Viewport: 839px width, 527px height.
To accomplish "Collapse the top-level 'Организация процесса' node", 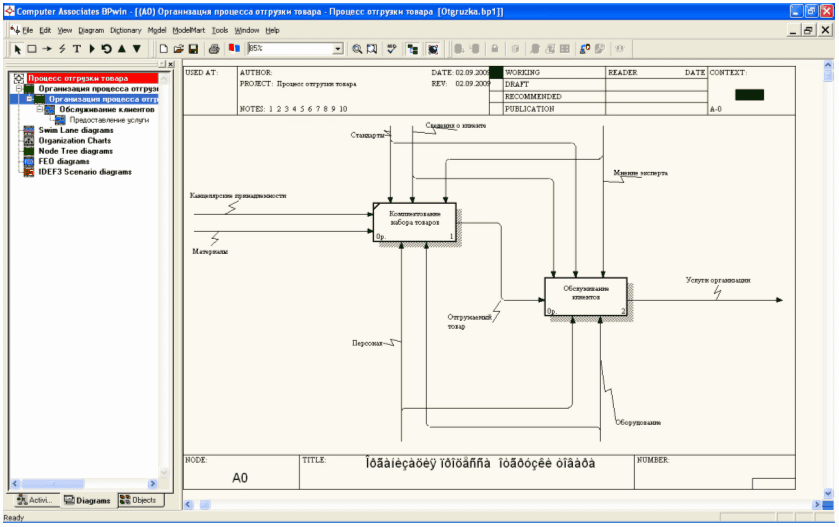I will 18,88.
